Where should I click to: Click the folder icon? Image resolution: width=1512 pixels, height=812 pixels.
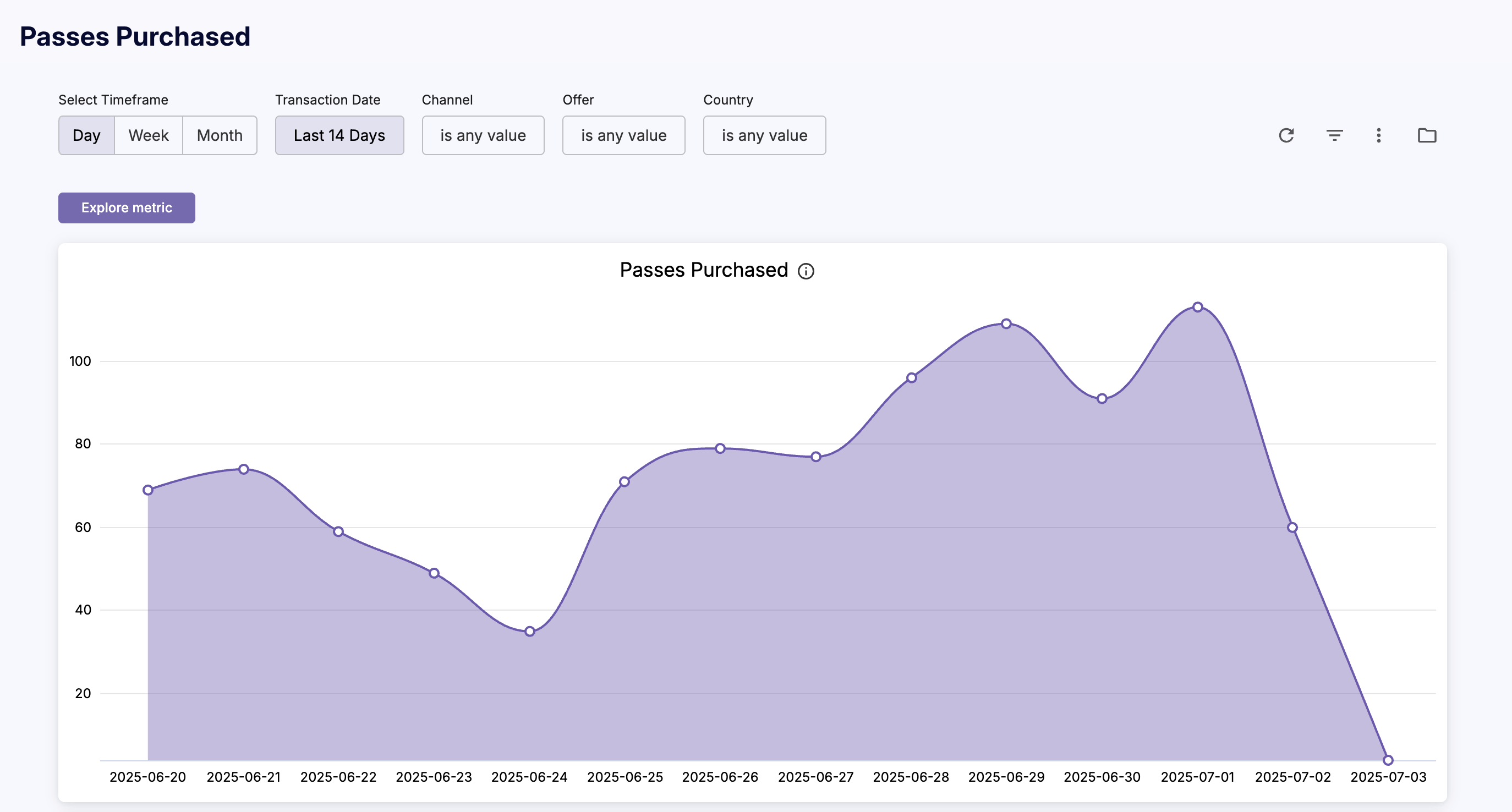tap(1427, 135)
